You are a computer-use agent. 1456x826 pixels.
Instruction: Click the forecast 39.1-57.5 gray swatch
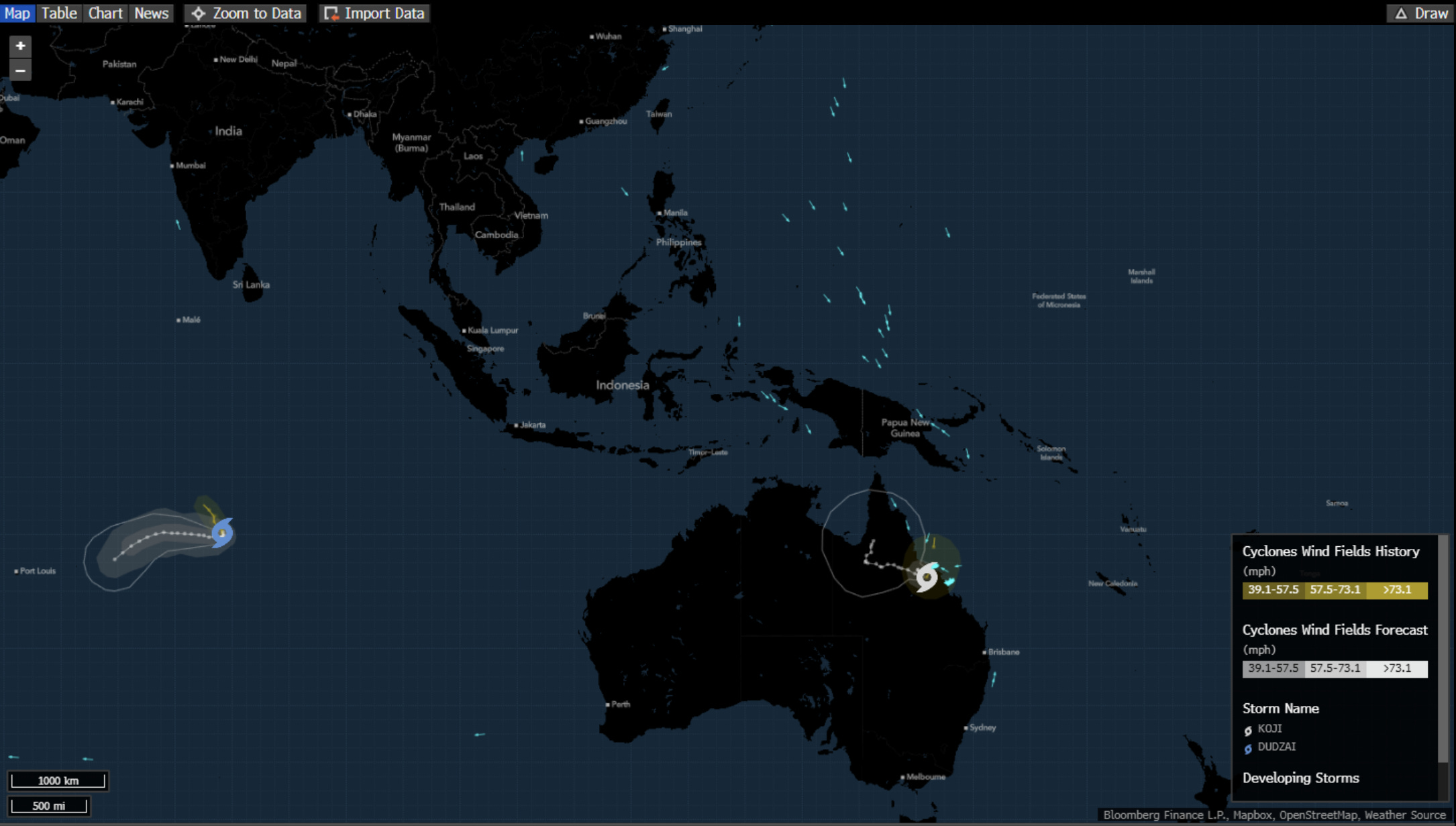[x=1273, y=668]
